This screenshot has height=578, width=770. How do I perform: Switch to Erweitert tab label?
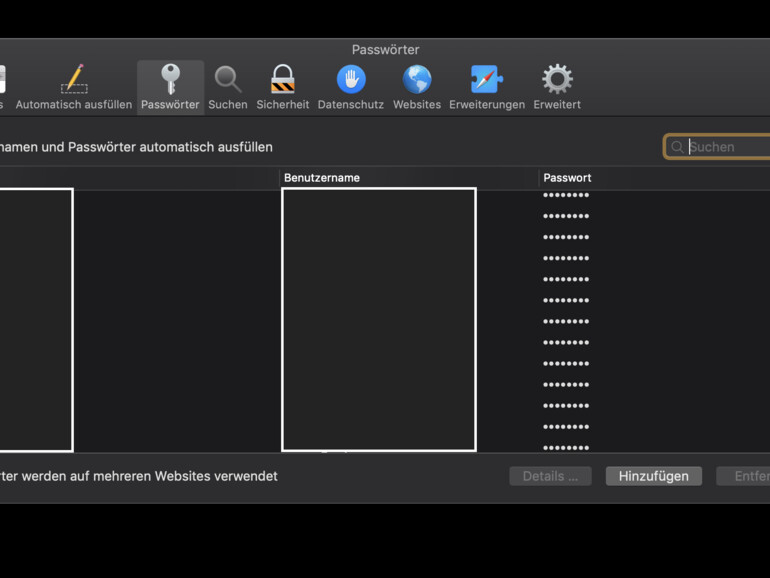[557, 105]
